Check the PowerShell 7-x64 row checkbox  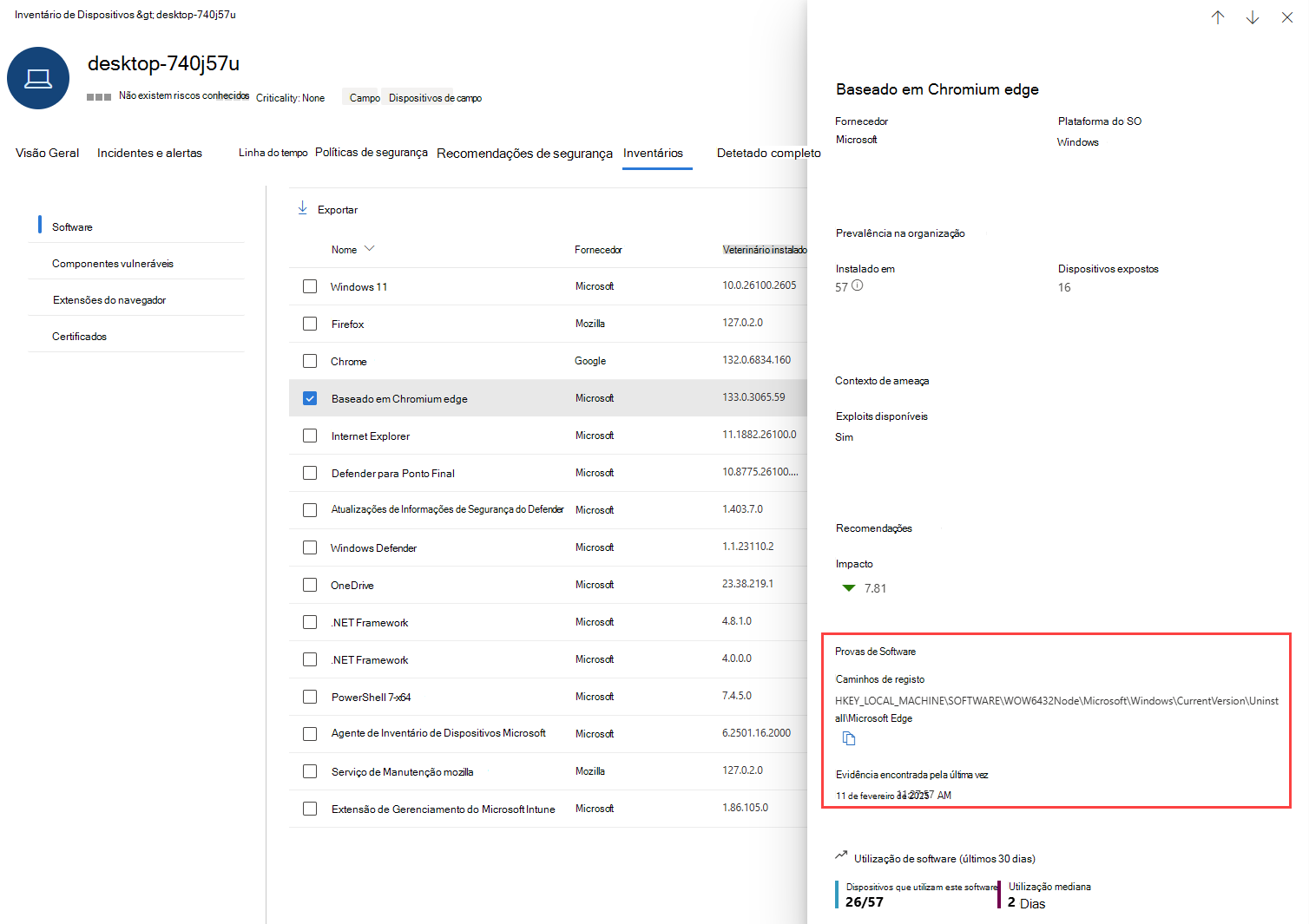[x=310, y=697]
